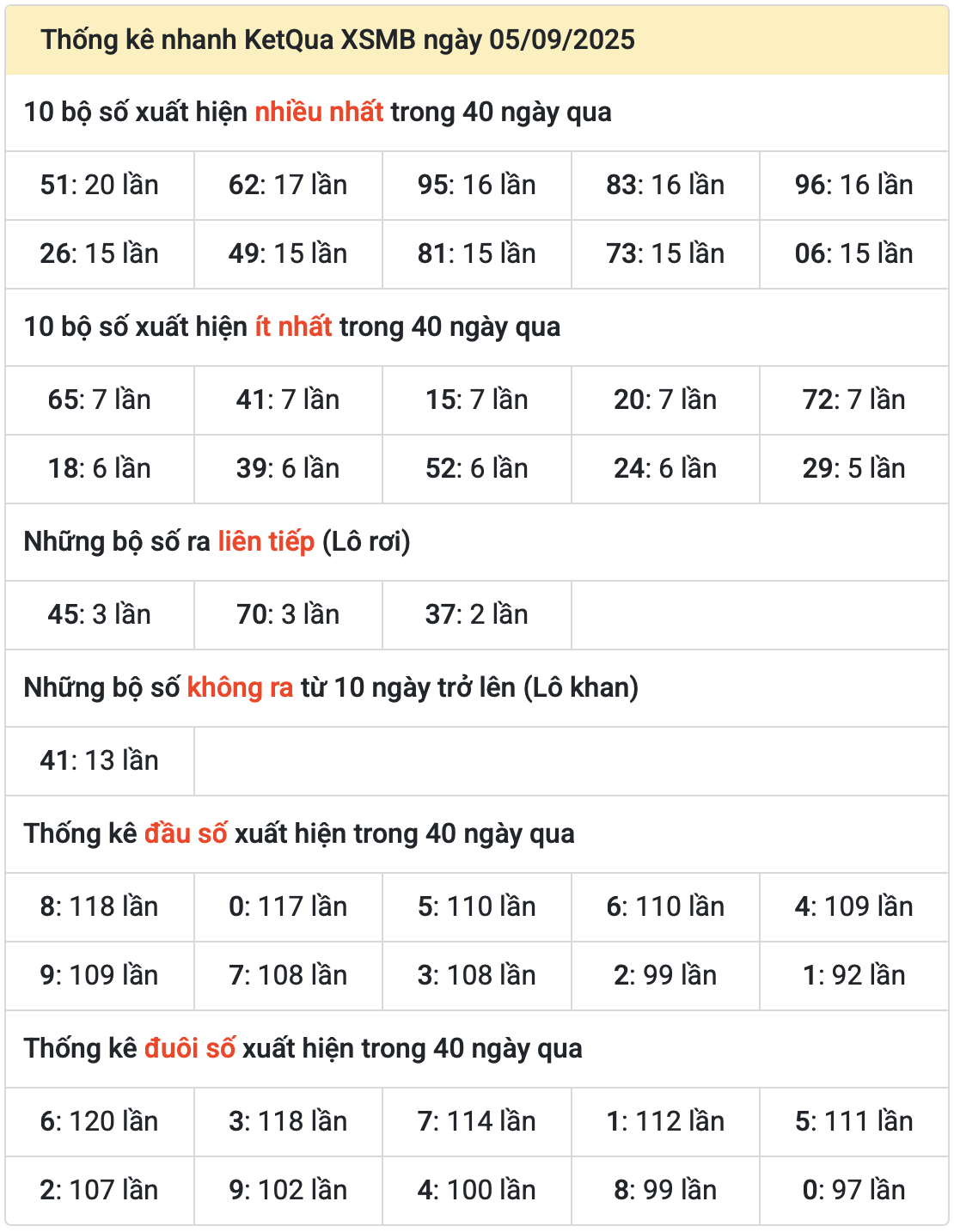The width and height of the screenshot is (954, 1232).
Task: Click the 45: 3 lần lô rơi cell
Action: click(x=100, y=614)
